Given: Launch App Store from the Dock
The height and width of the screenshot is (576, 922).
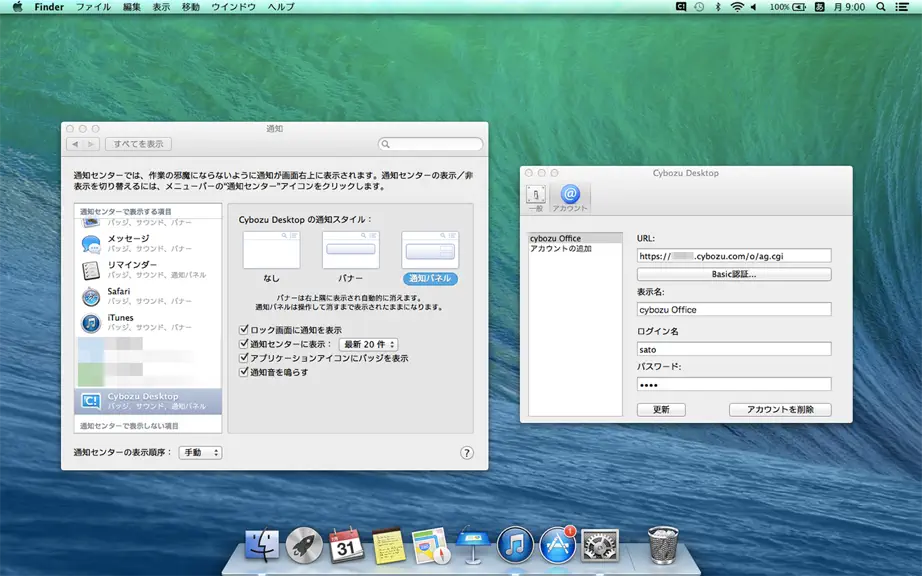Looking at the screenshot, I should click(557, 545).
